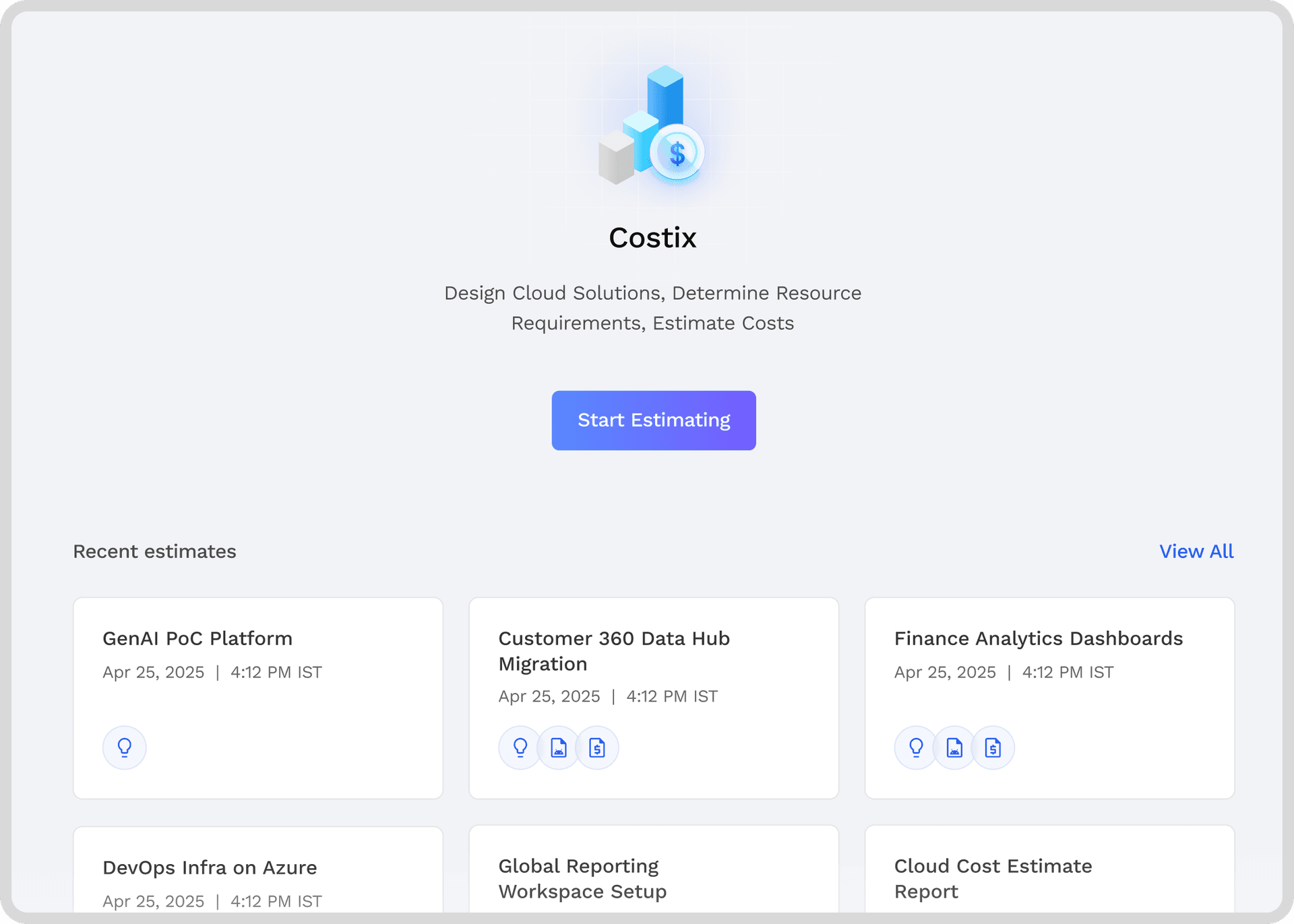Click the lightbulb icon on Finance Analytics Dashboards

[x=915, y=747]
